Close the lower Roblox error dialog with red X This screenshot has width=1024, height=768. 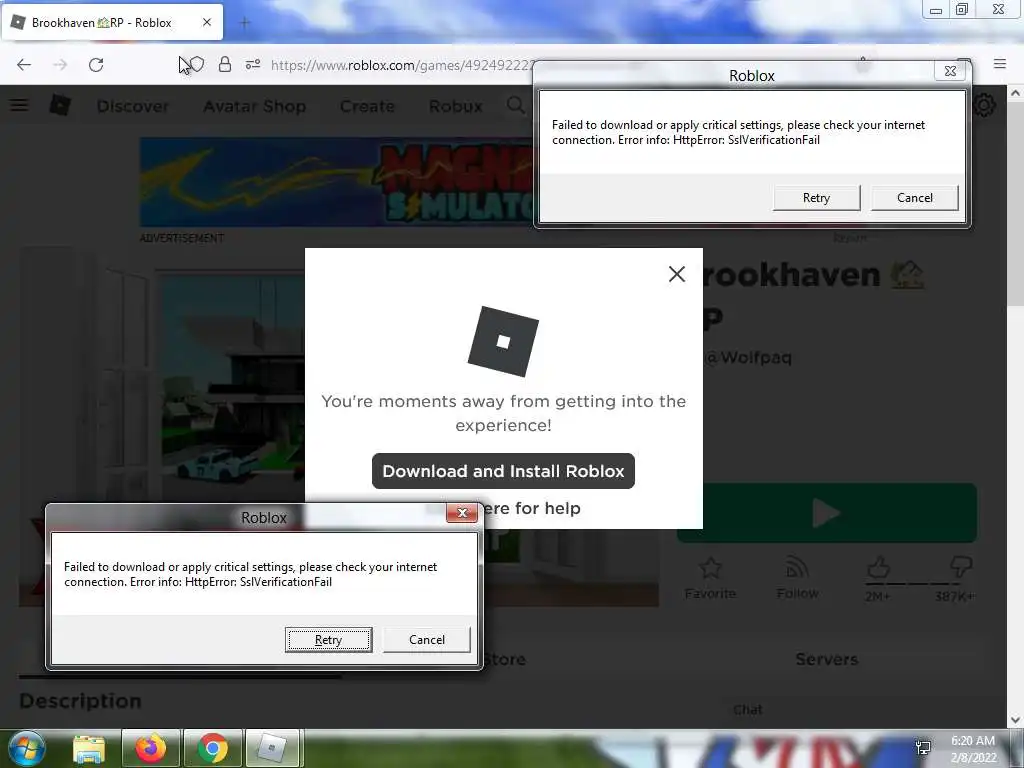pos(462,513)
